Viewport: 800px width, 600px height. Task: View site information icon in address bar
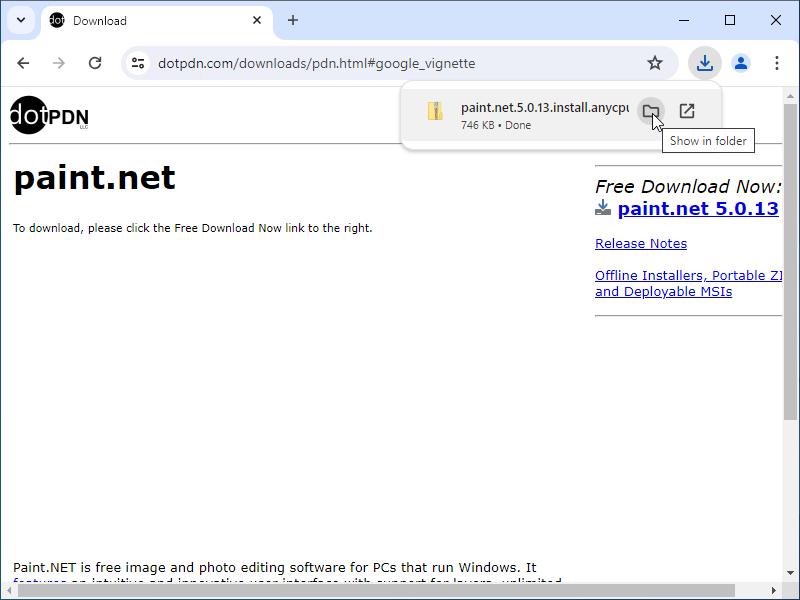point(138,63)
